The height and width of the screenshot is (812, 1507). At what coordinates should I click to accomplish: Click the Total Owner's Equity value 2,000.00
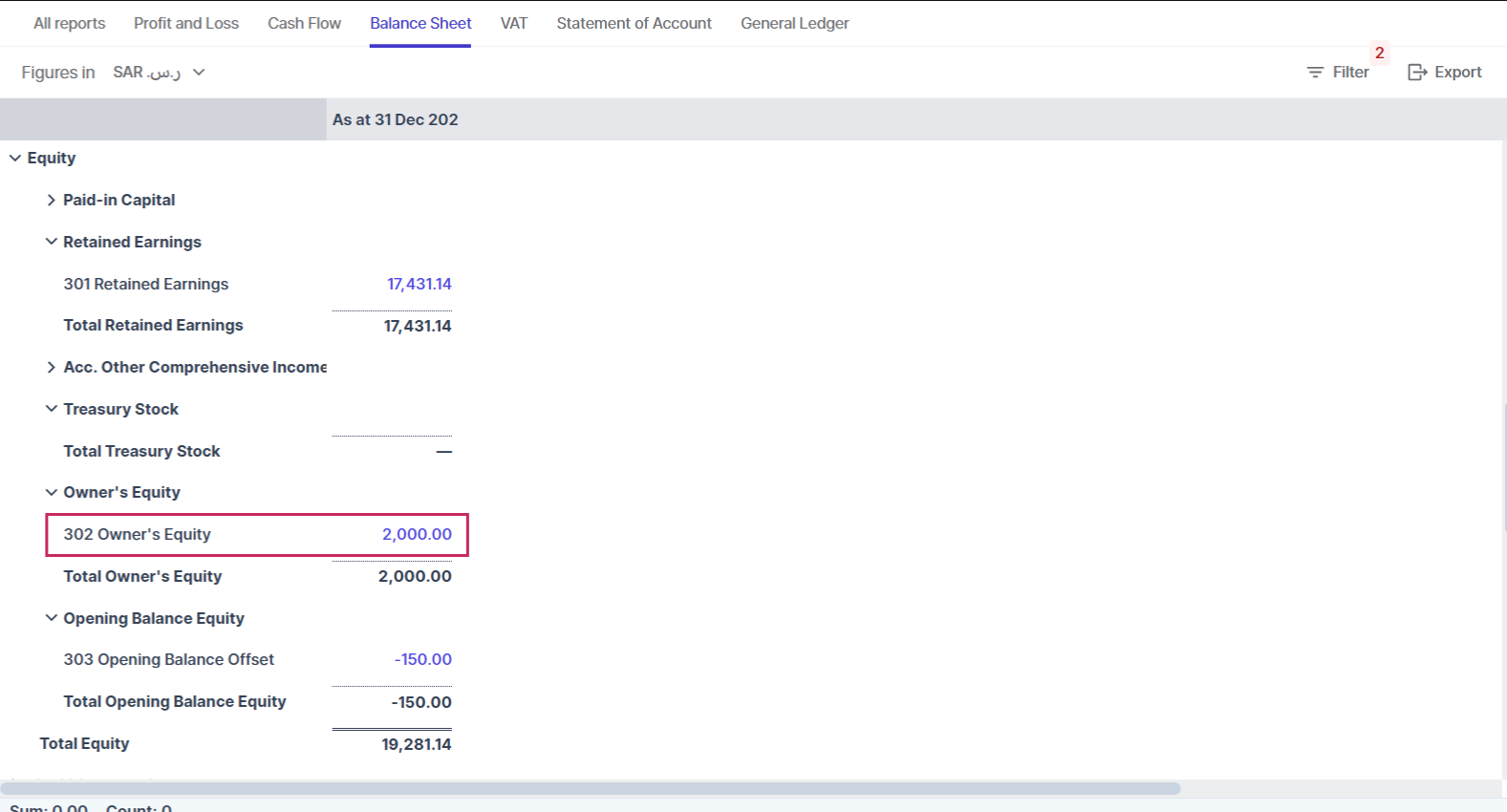(x=415, y=576)
